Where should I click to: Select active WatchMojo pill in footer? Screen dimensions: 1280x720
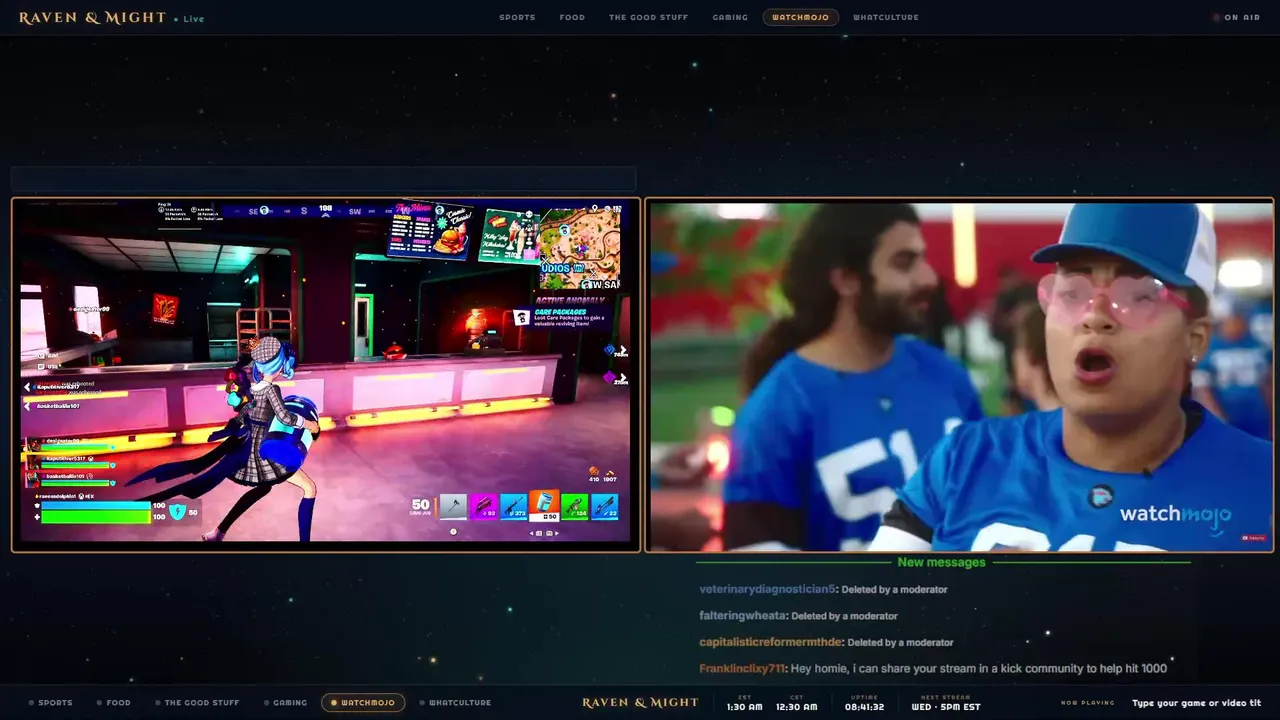(x=363, y=703)
